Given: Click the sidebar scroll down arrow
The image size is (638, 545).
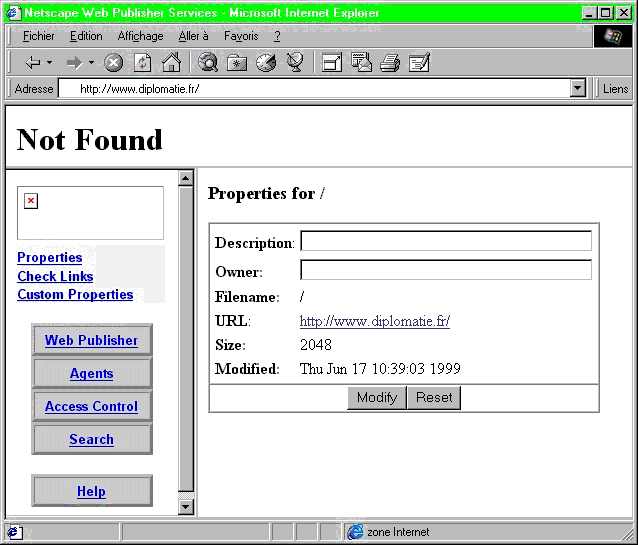Looking at the screenshot, I should point(186,507).
